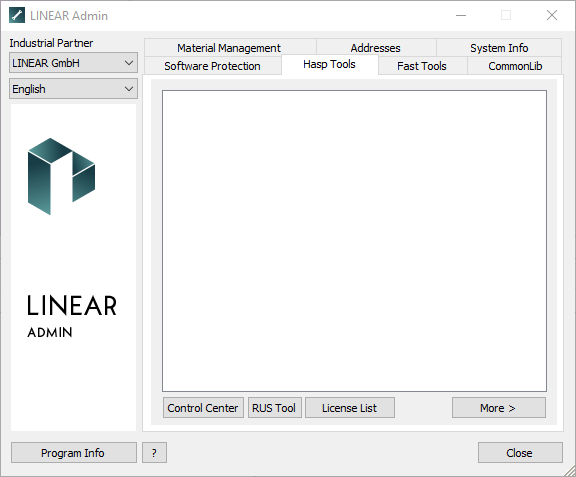The image size is (576, 477).
Task: Click the LINEAR Admin wrench title icon
Action: click(17, 15)
